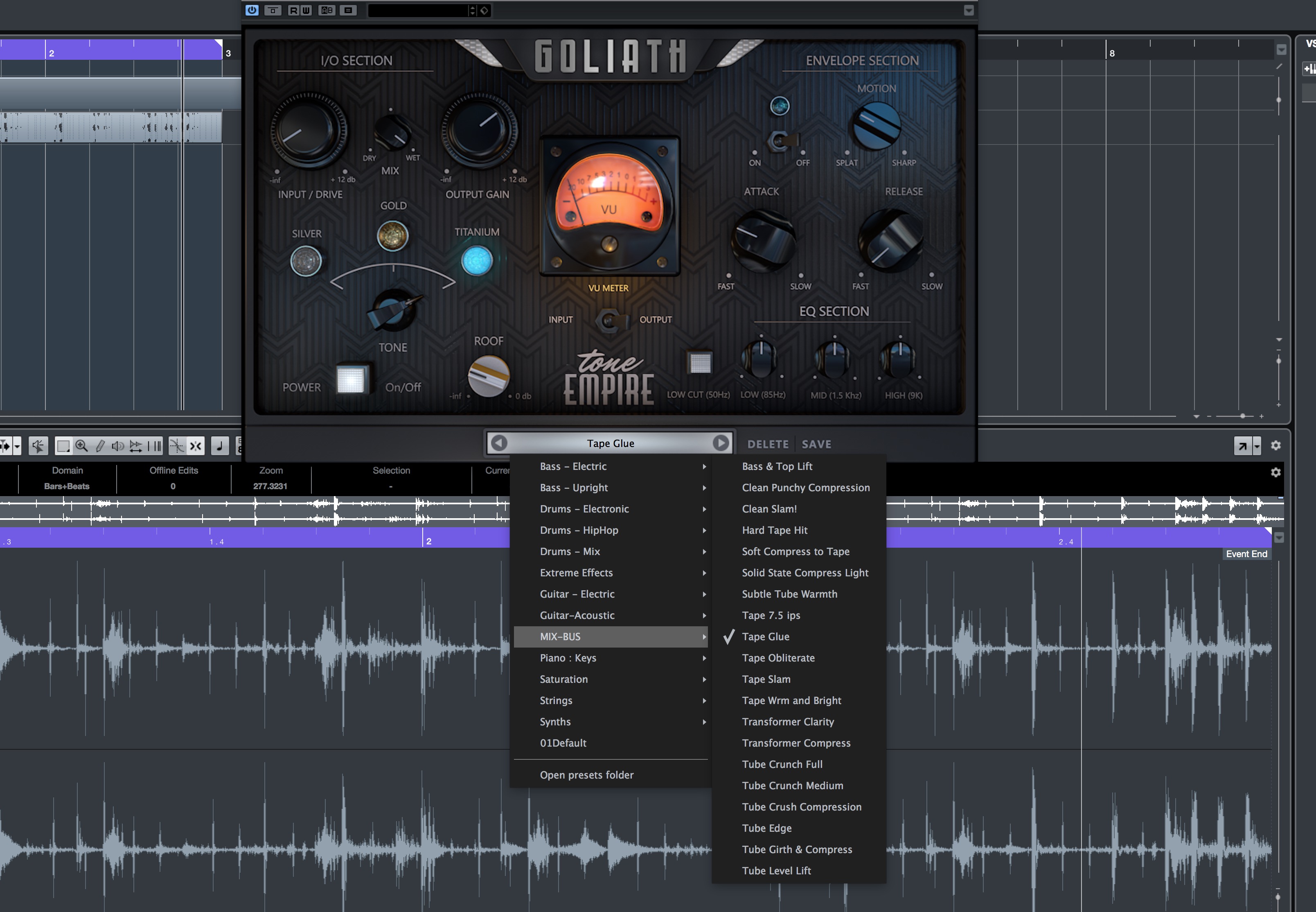Expand the Extreme Effects preset submenu
Viewport: 1316px width, 912px height.
(611, 573)
